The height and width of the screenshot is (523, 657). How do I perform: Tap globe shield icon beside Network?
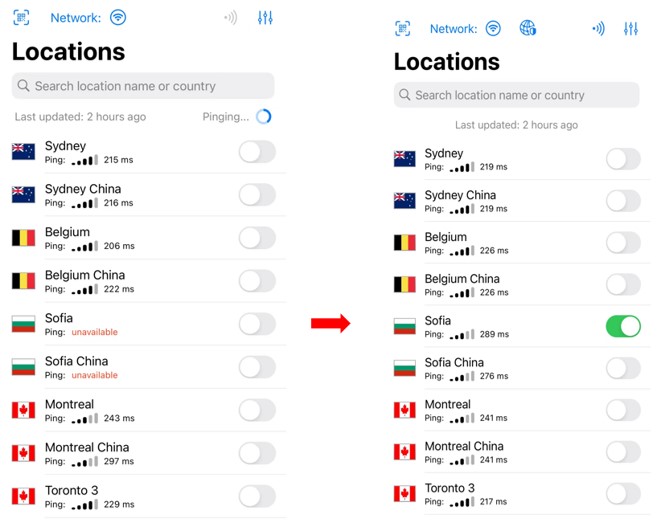[x=528, y=28]
